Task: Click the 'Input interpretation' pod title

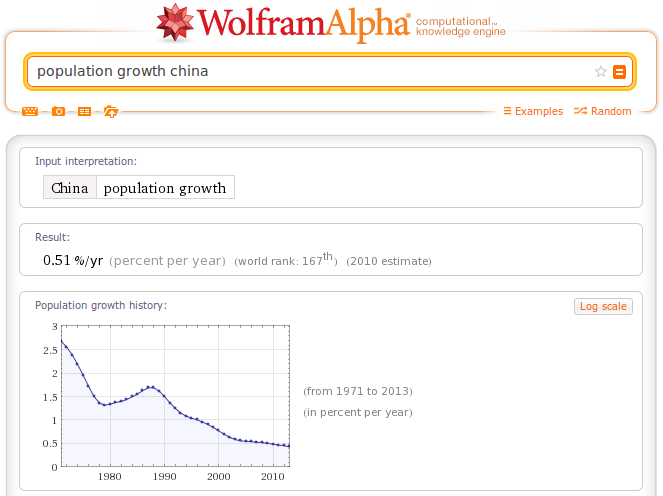Action: [86, 161]
